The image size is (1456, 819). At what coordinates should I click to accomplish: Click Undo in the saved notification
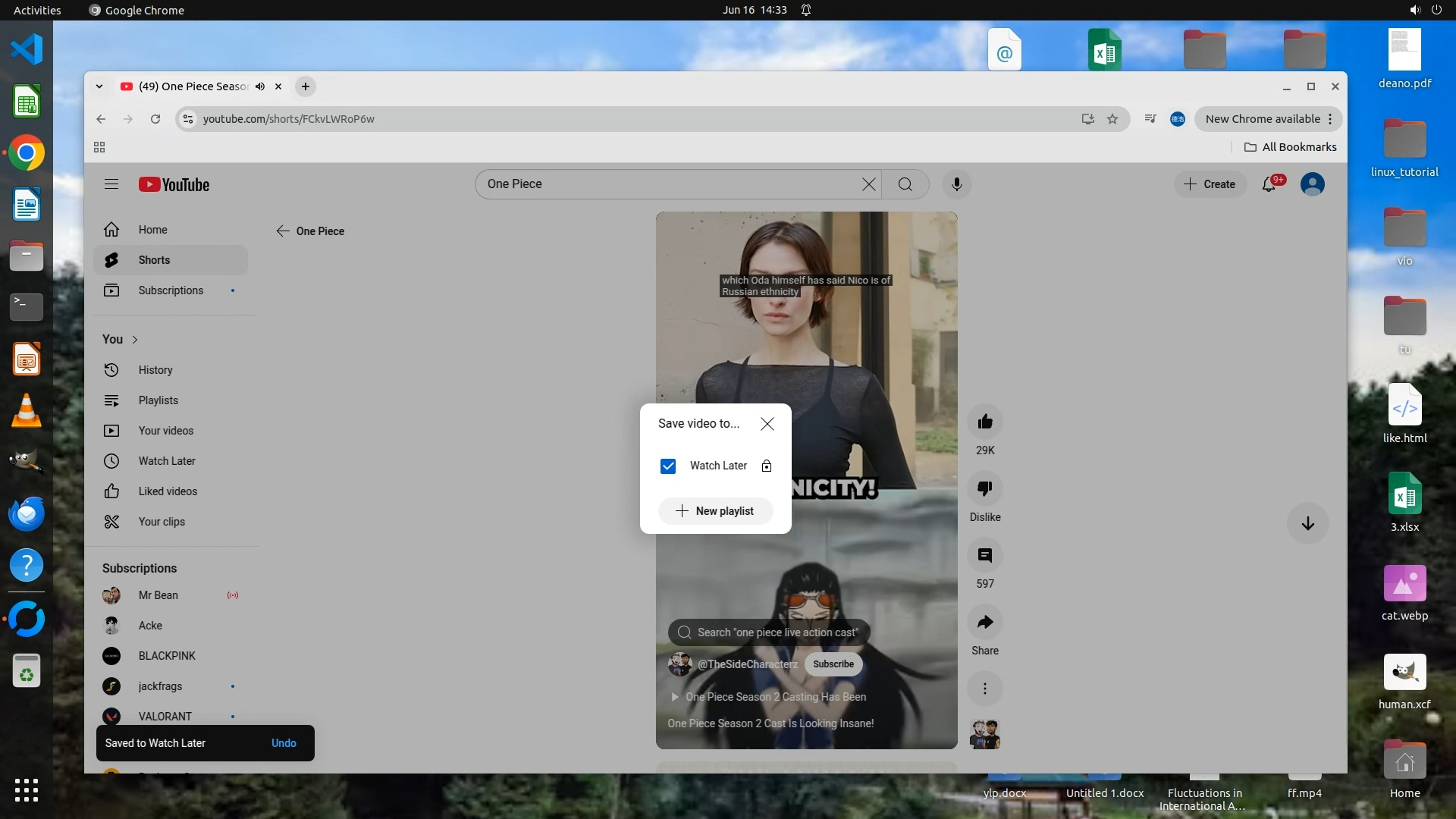(284, 743)
